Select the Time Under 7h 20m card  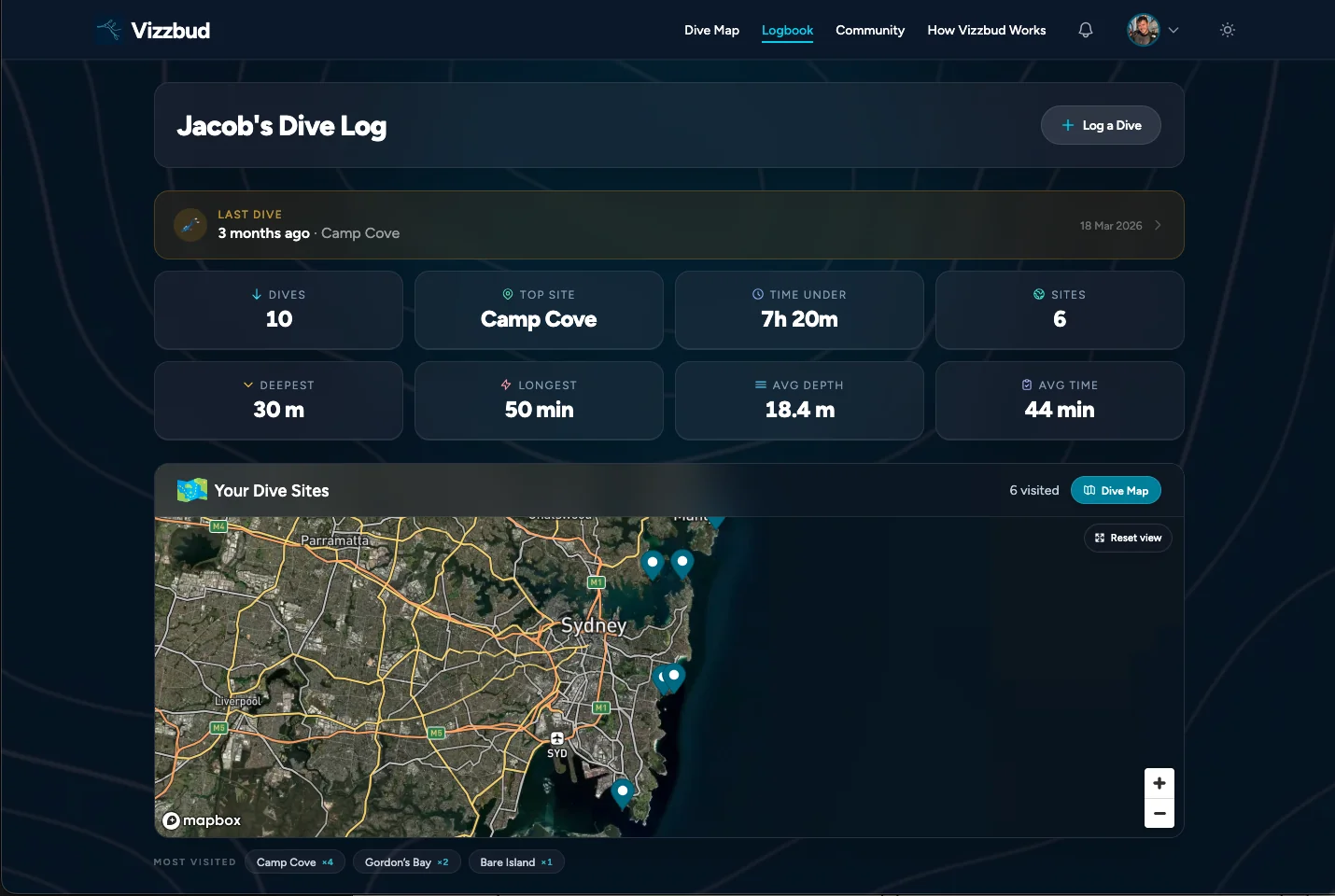click(799, 310)
